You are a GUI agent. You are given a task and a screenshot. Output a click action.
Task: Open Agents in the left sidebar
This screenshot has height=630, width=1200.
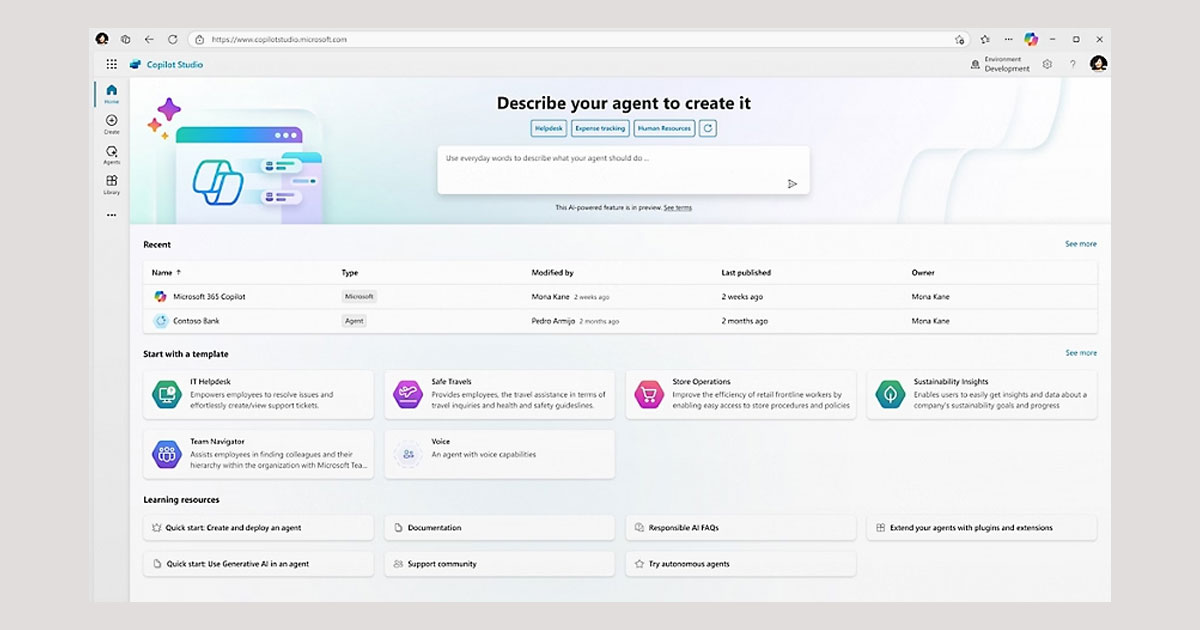tap(111, 155)
